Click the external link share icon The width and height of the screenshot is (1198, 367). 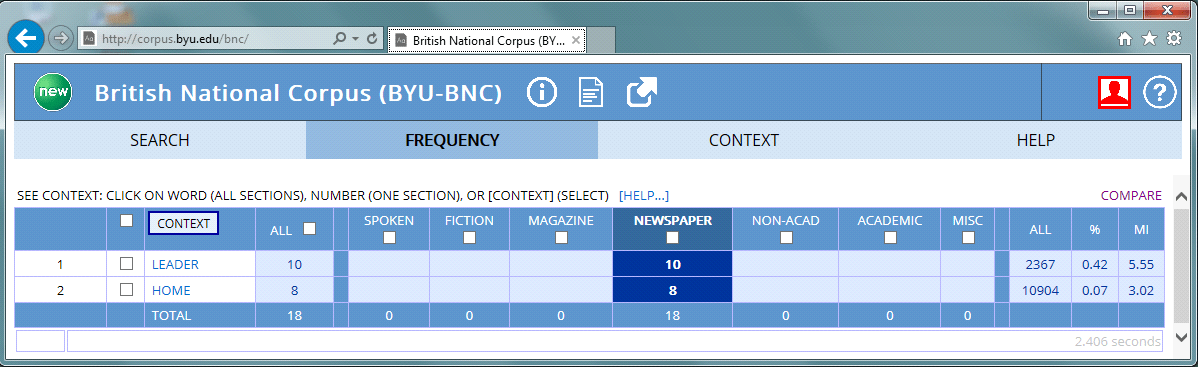(x=642, y=93)
